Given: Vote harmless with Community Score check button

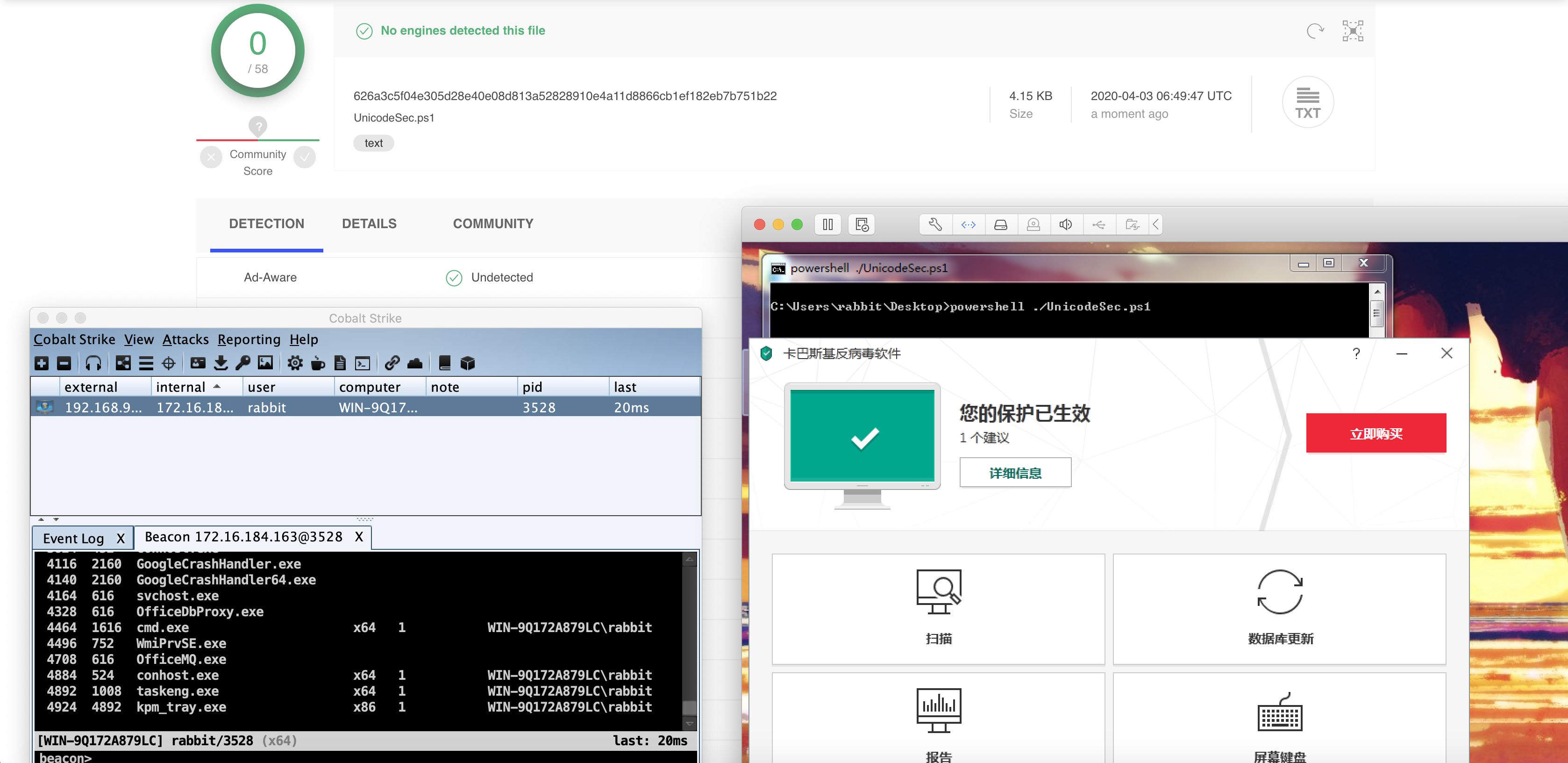Looking at the screenshot, I should click(304, 158).
